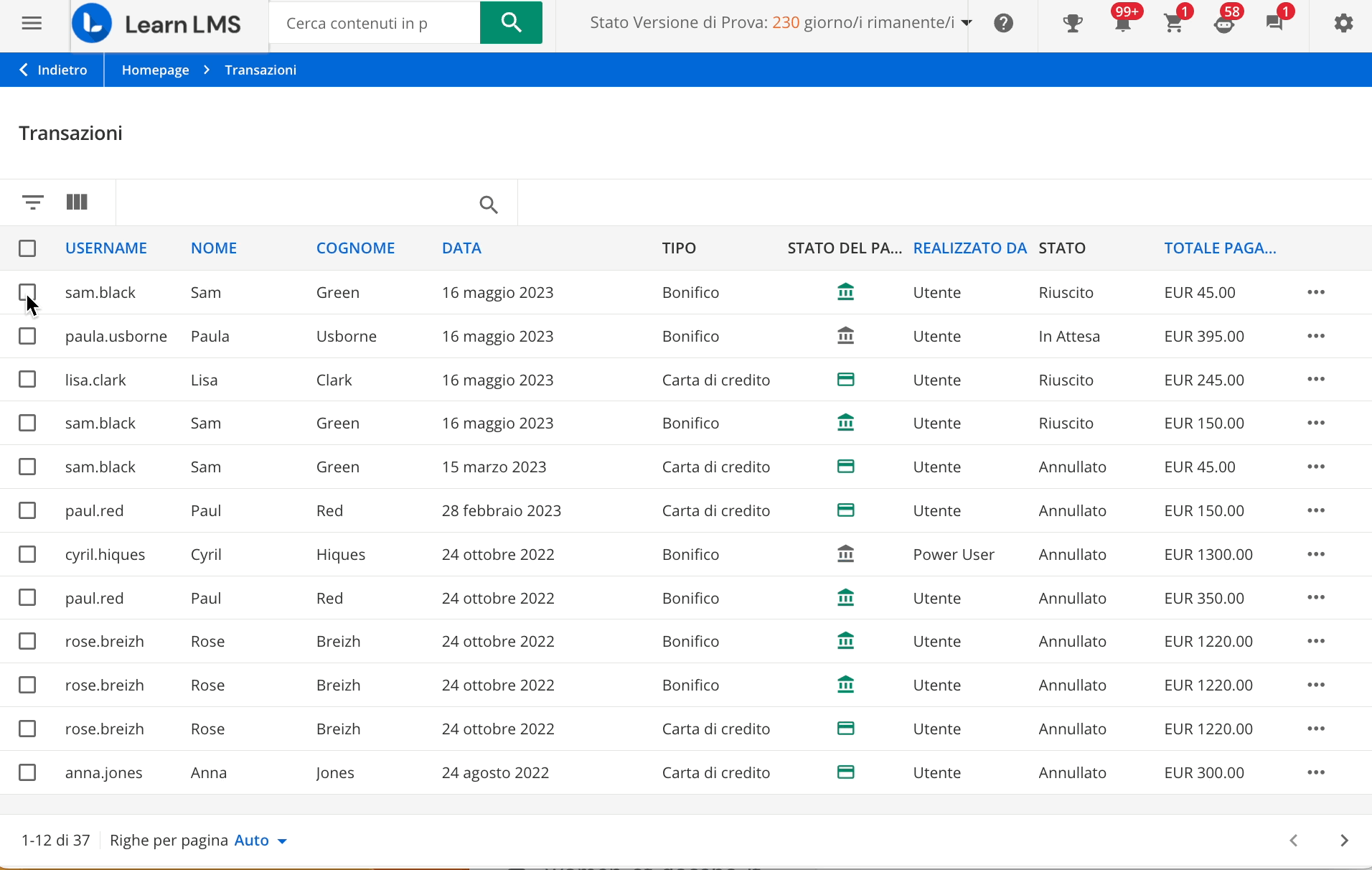Click the STATO DEL PA... column header

[845, 248]
